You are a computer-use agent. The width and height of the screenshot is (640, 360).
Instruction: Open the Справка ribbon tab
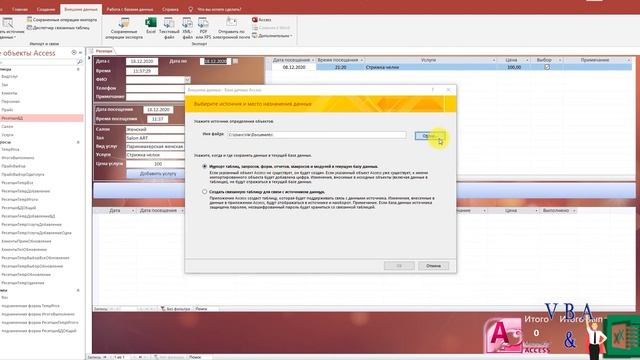(x=170, y=9)
